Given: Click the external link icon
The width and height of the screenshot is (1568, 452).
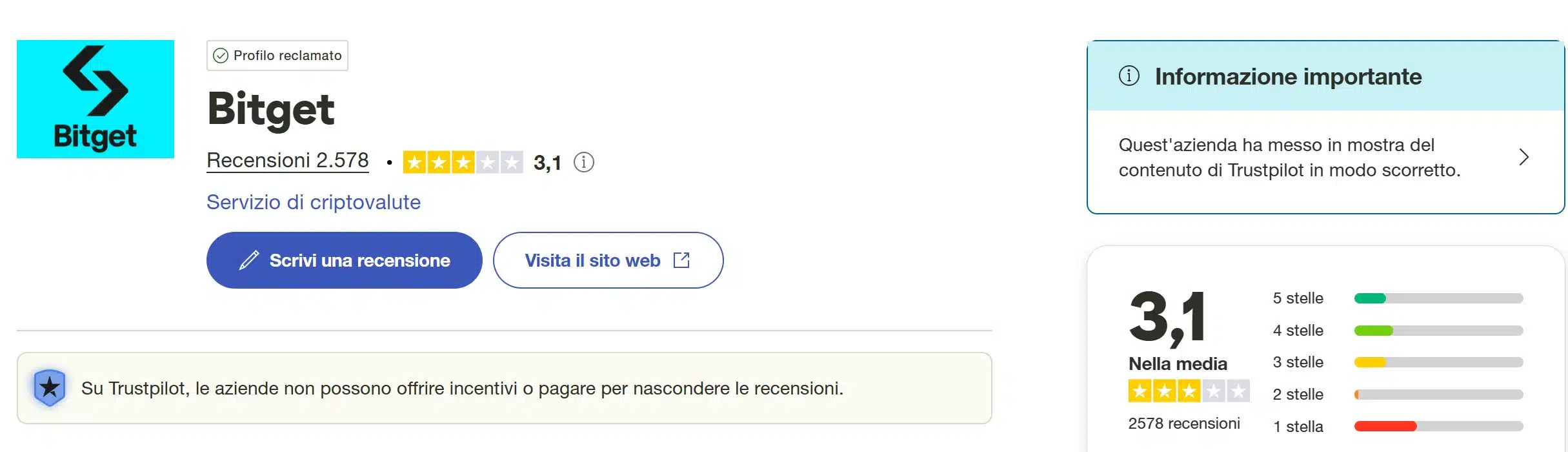Looking at the screenshot, I should 681,260.
